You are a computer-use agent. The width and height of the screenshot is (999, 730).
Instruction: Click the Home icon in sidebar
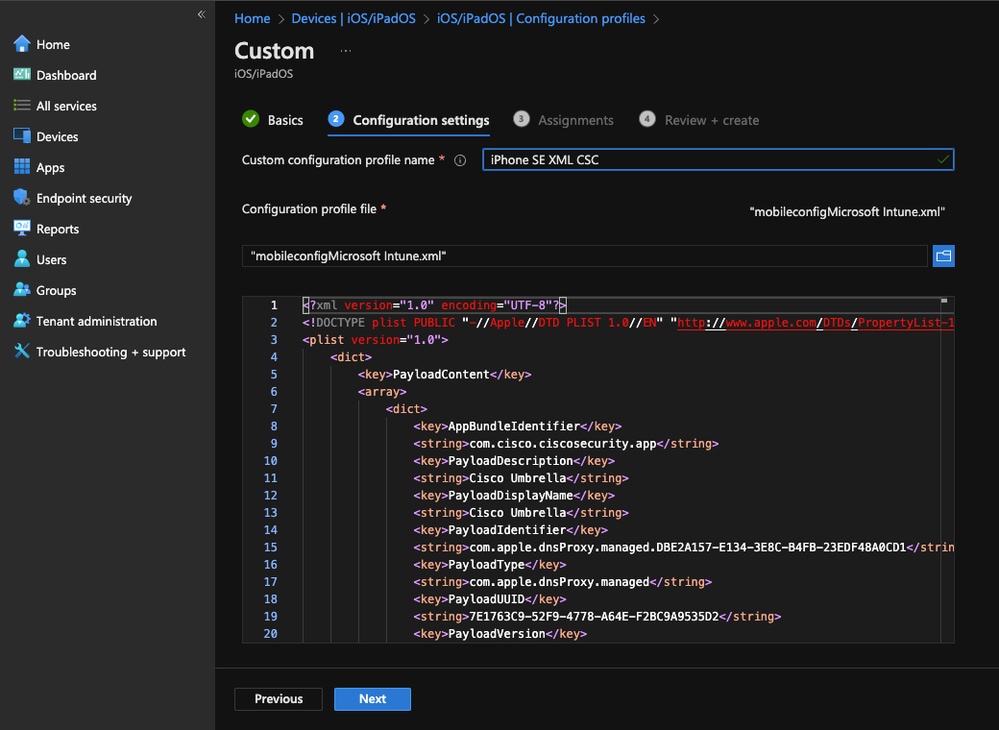click(21, 44)
